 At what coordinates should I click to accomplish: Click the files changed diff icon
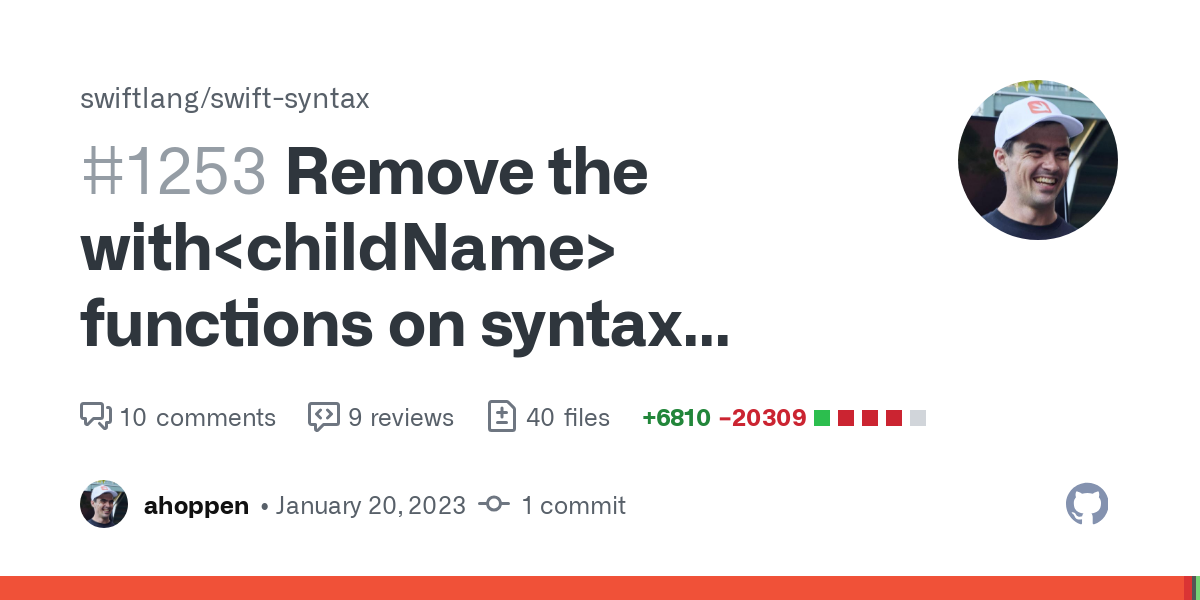501,416
